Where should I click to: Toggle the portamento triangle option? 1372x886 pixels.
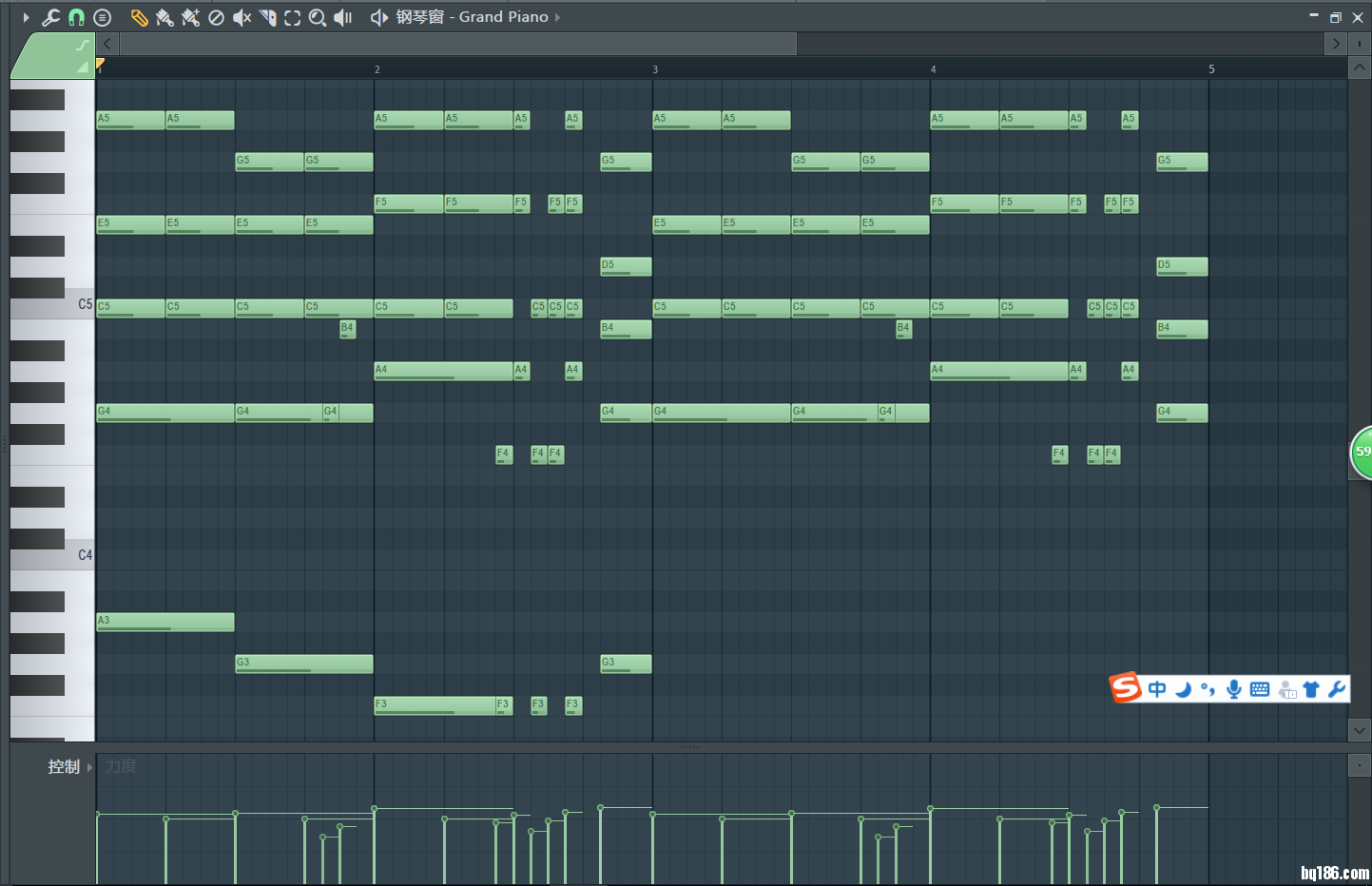pyautogui.click(x=83, y=67)
